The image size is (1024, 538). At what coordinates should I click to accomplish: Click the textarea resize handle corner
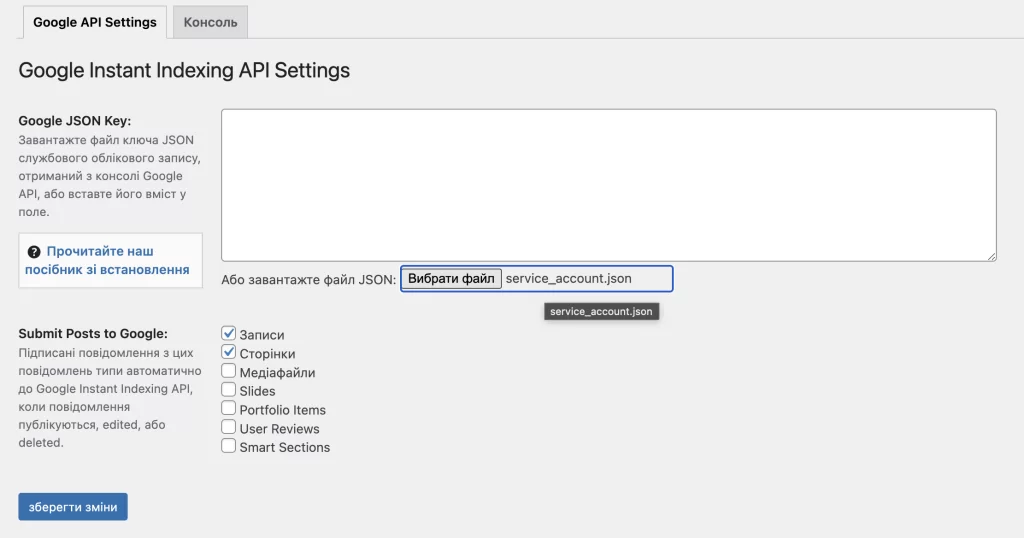991,257
